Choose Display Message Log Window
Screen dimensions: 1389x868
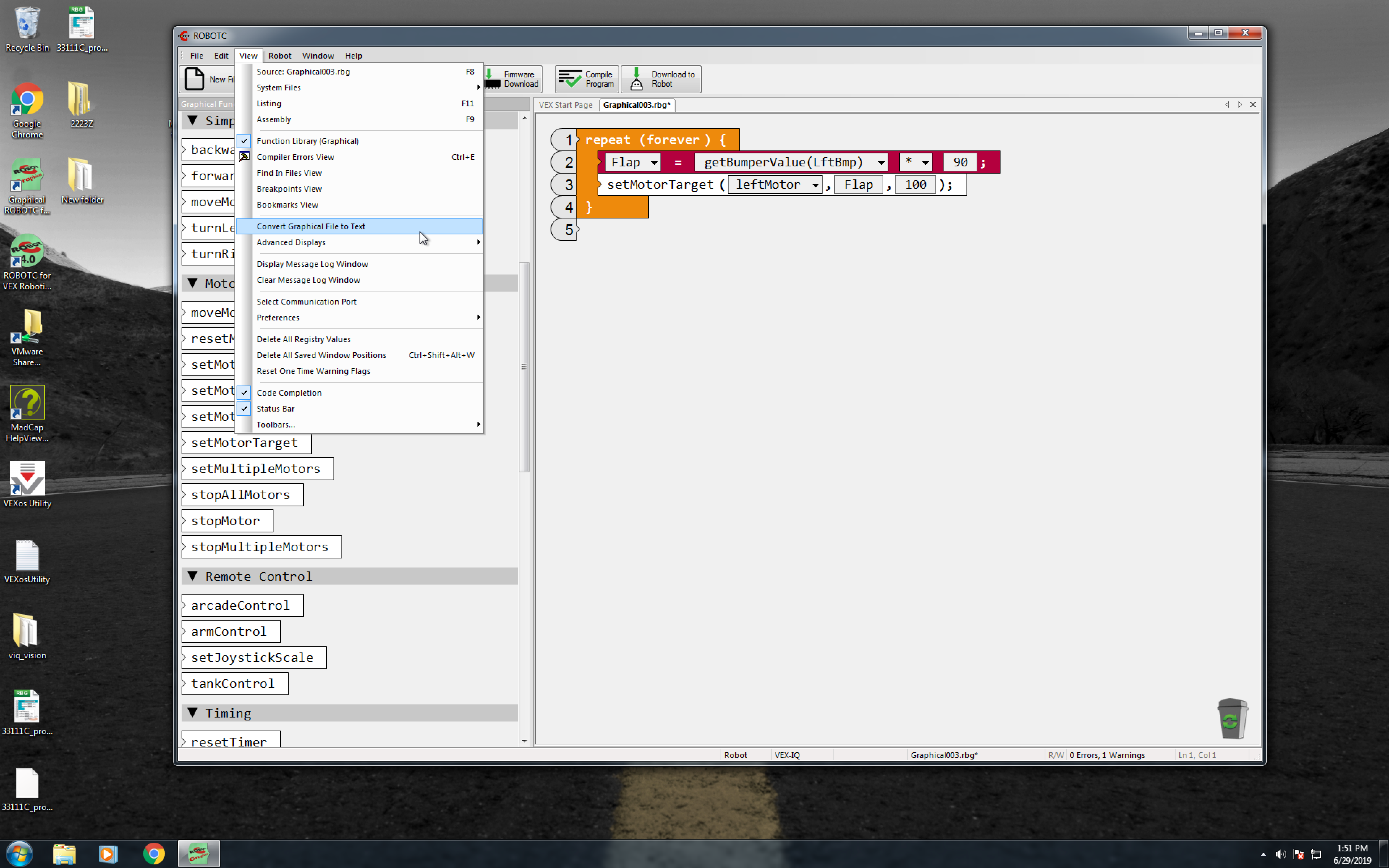tap(359, 264)
